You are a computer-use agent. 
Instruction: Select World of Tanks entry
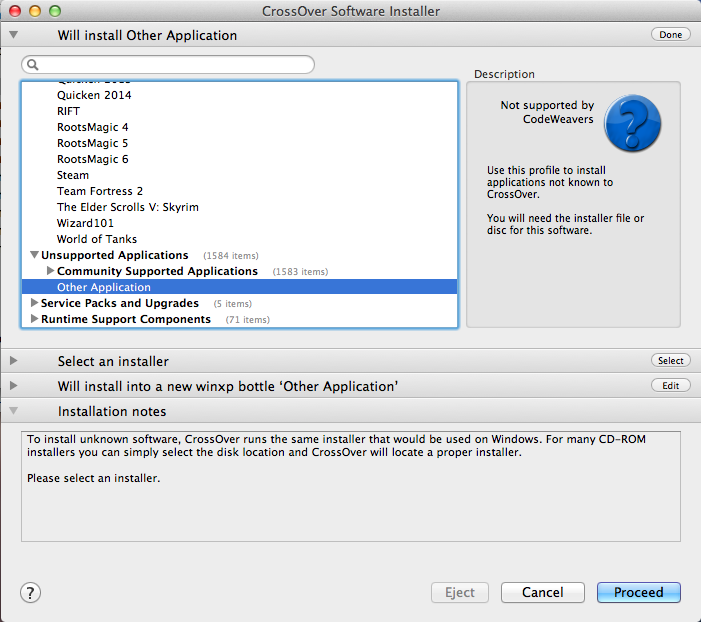point(97,239)
